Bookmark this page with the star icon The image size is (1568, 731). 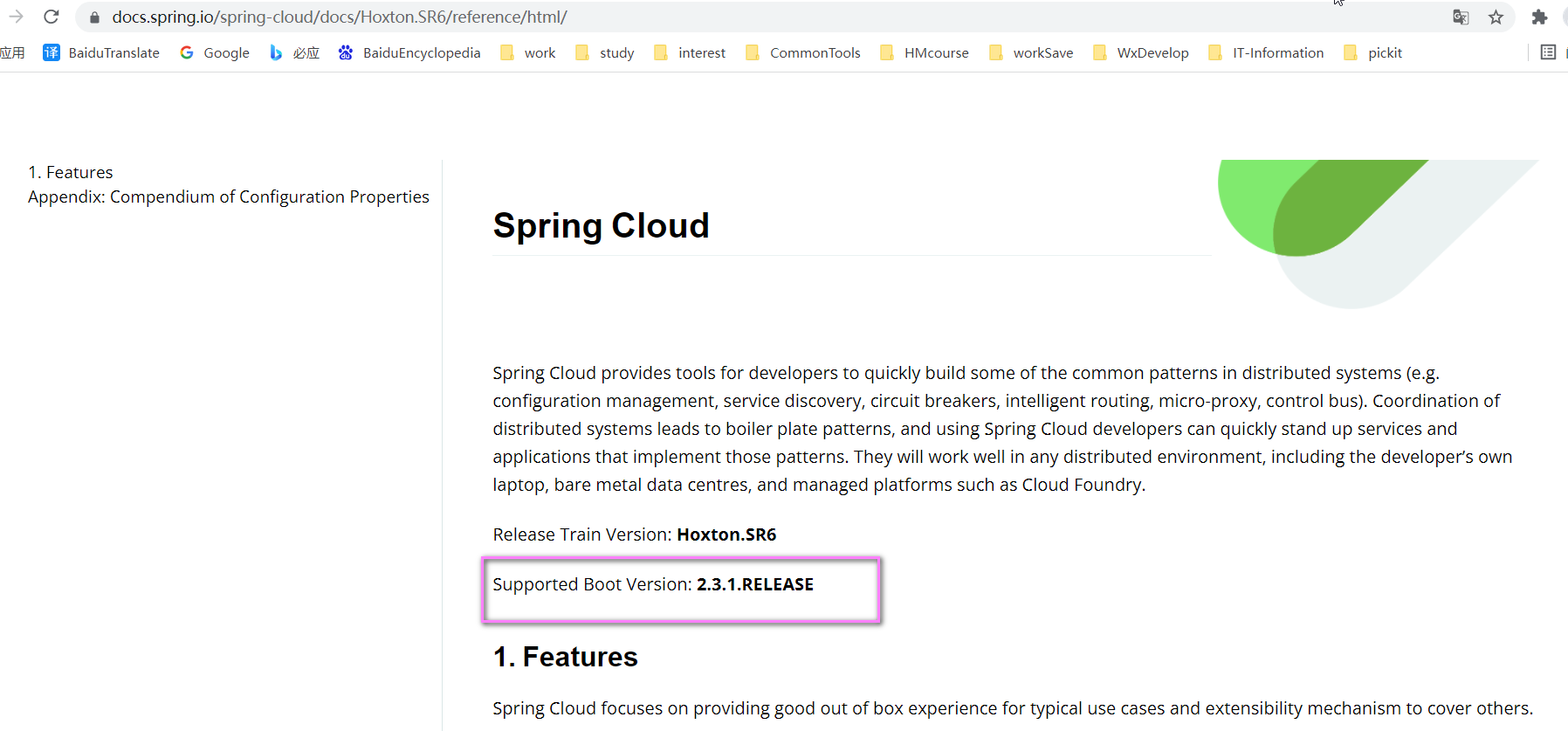1496,17
